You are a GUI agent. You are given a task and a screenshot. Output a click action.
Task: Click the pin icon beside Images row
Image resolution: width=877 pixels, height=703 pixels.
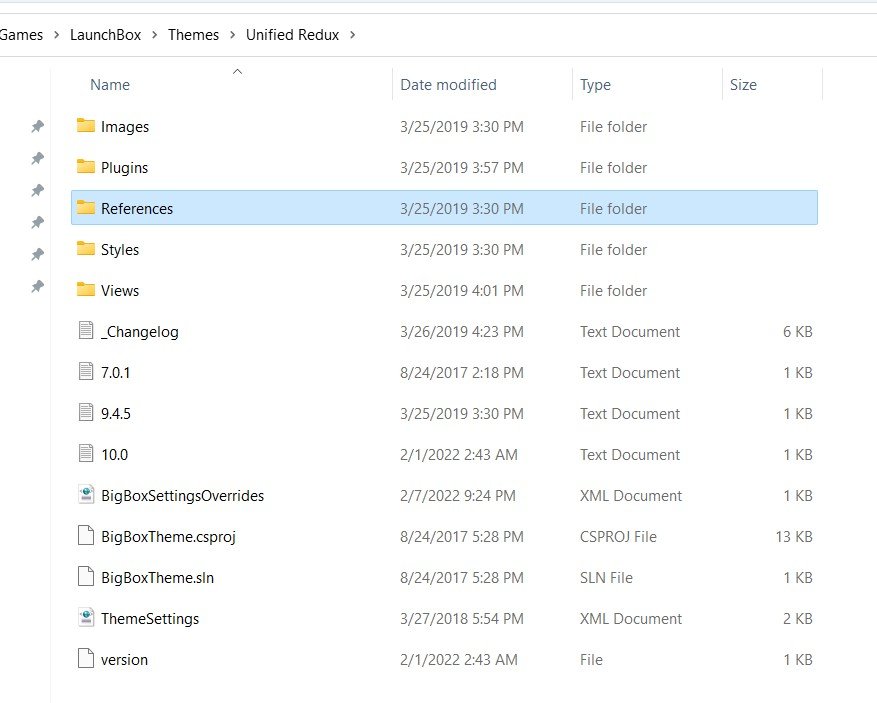(37, 126)
